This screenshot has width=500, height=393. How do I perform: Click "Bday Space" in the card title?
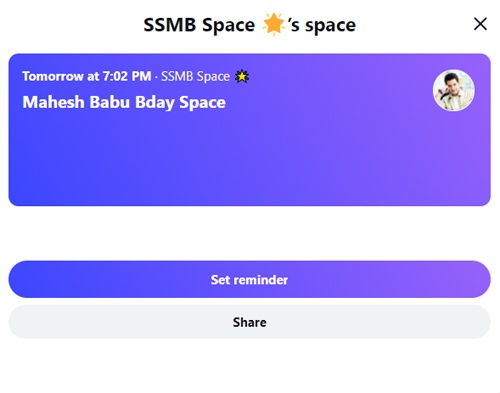(x=180, y=102)
